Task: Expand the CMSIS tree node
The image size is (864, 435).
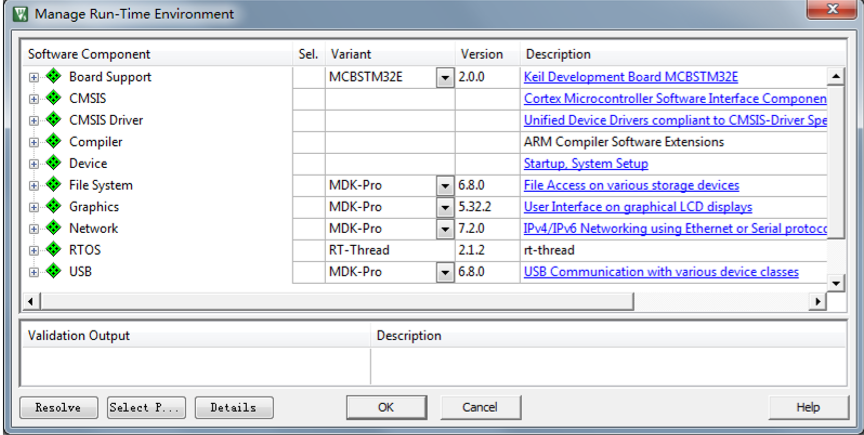Action: coord(34,99)
